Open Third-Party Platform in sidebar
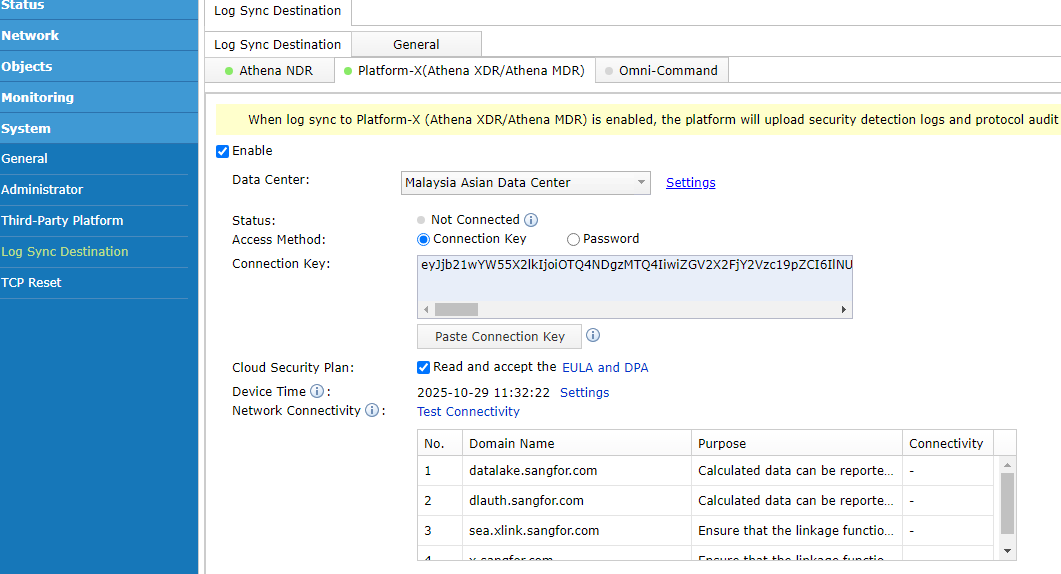 coord(94,221)
